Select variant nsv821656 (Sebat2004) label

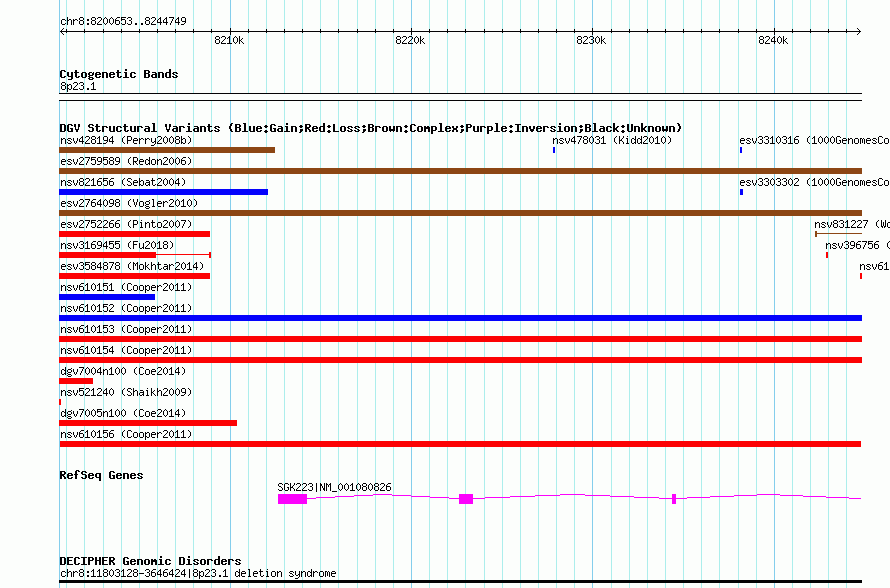click(123, 182)
